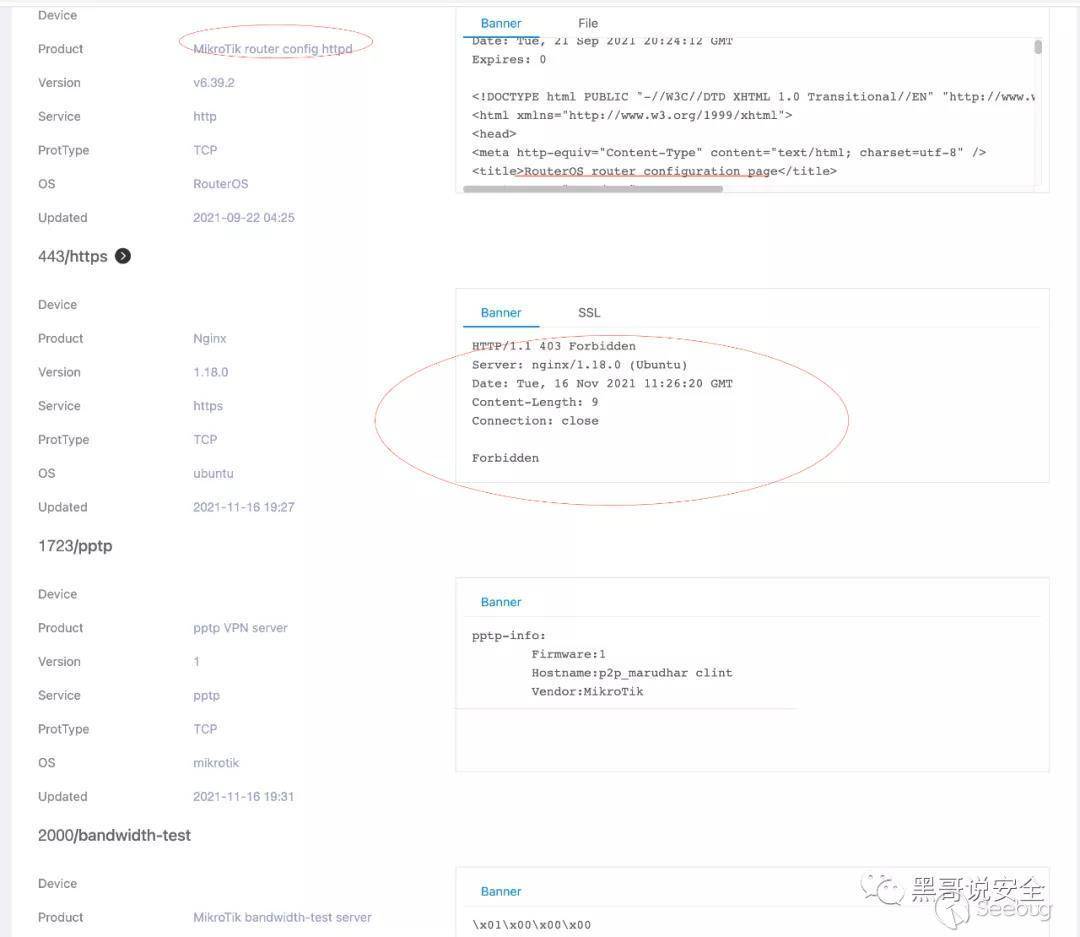Click TCP ProtType value in 443/https section

tap(205, 440)
